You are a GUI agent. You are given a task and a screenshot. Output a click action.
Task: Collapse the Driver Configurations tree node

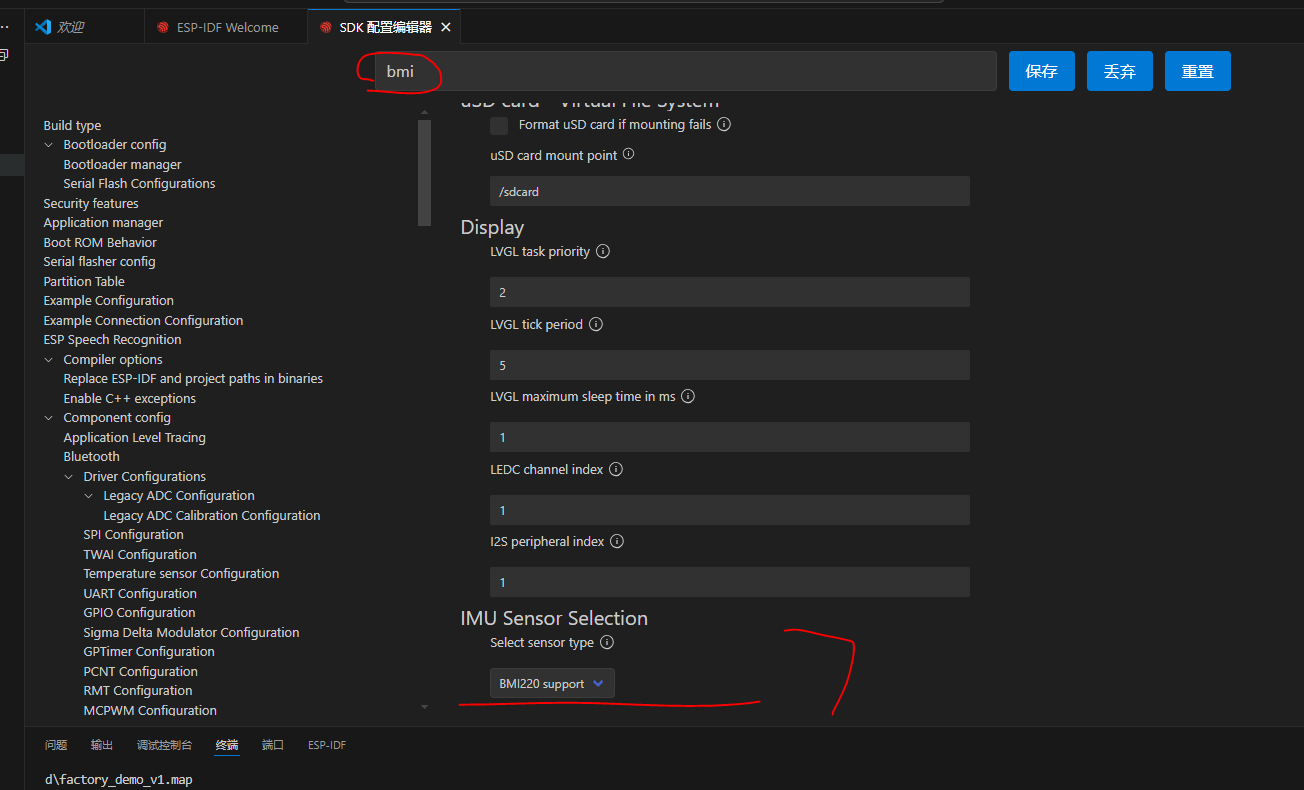pyautogui.click(x=69, y=477)
